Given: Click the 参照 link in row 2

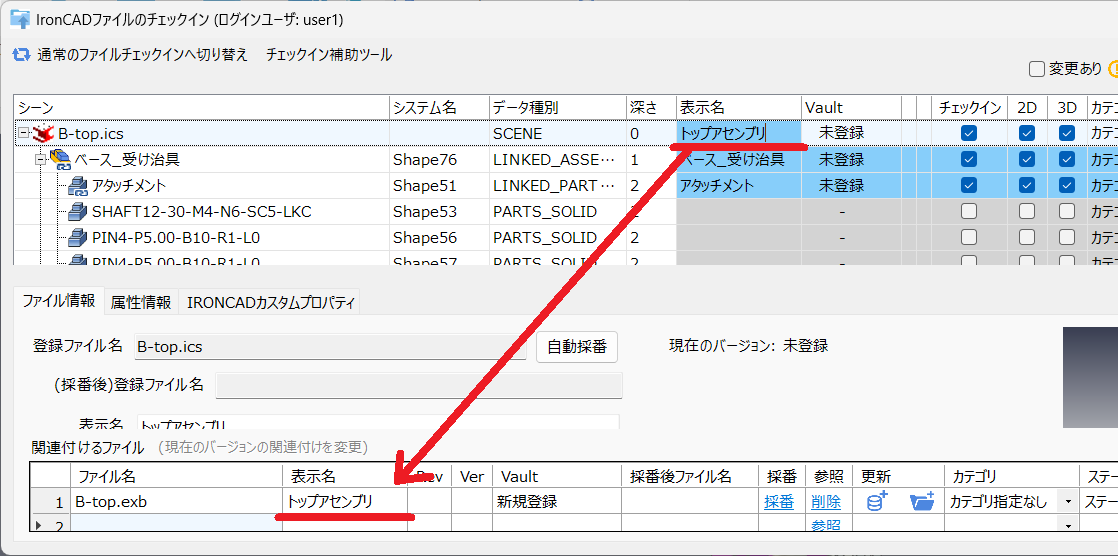Looking at the screenshot, I should point(826,525).
